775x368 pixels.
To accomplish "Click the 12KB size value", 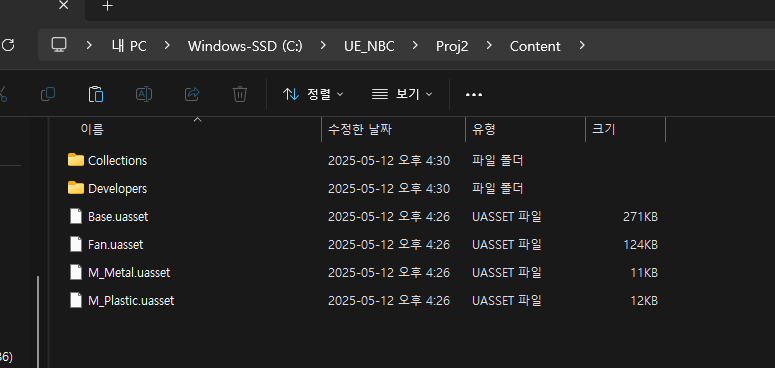I will click(x=644, y=301).
